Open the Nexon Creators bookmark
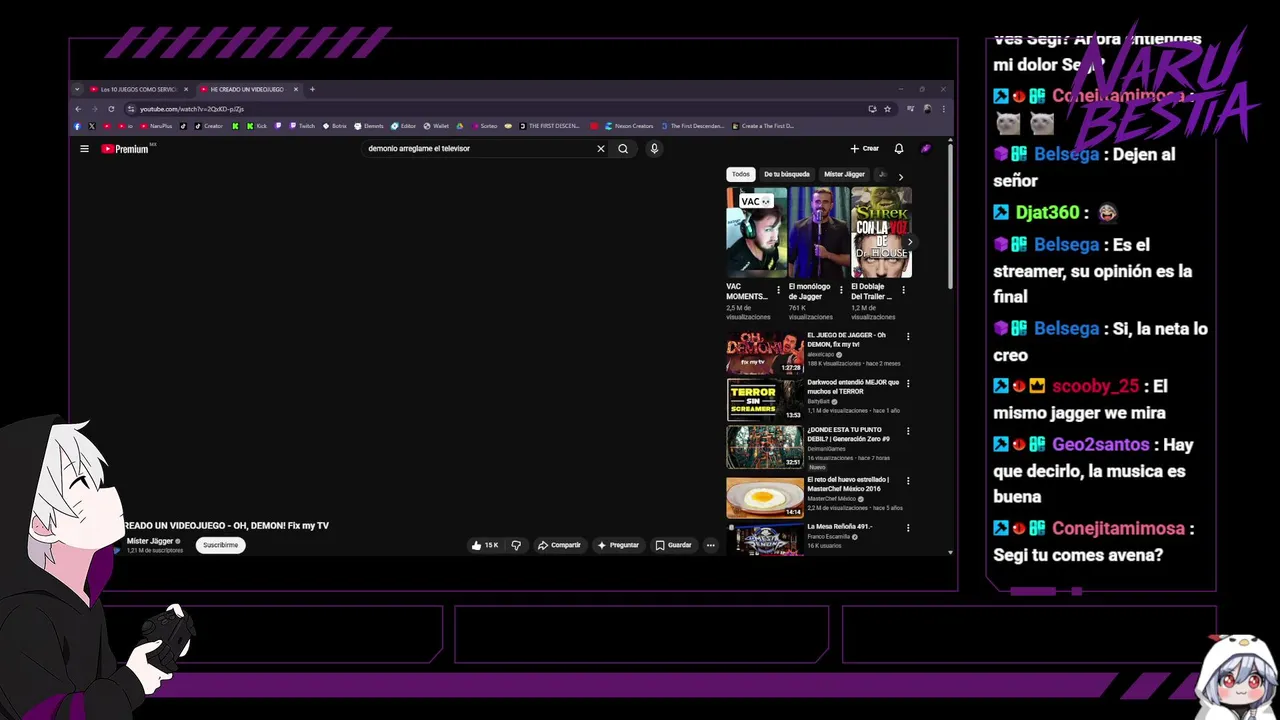1280x720 pixels. coord(628,126)
